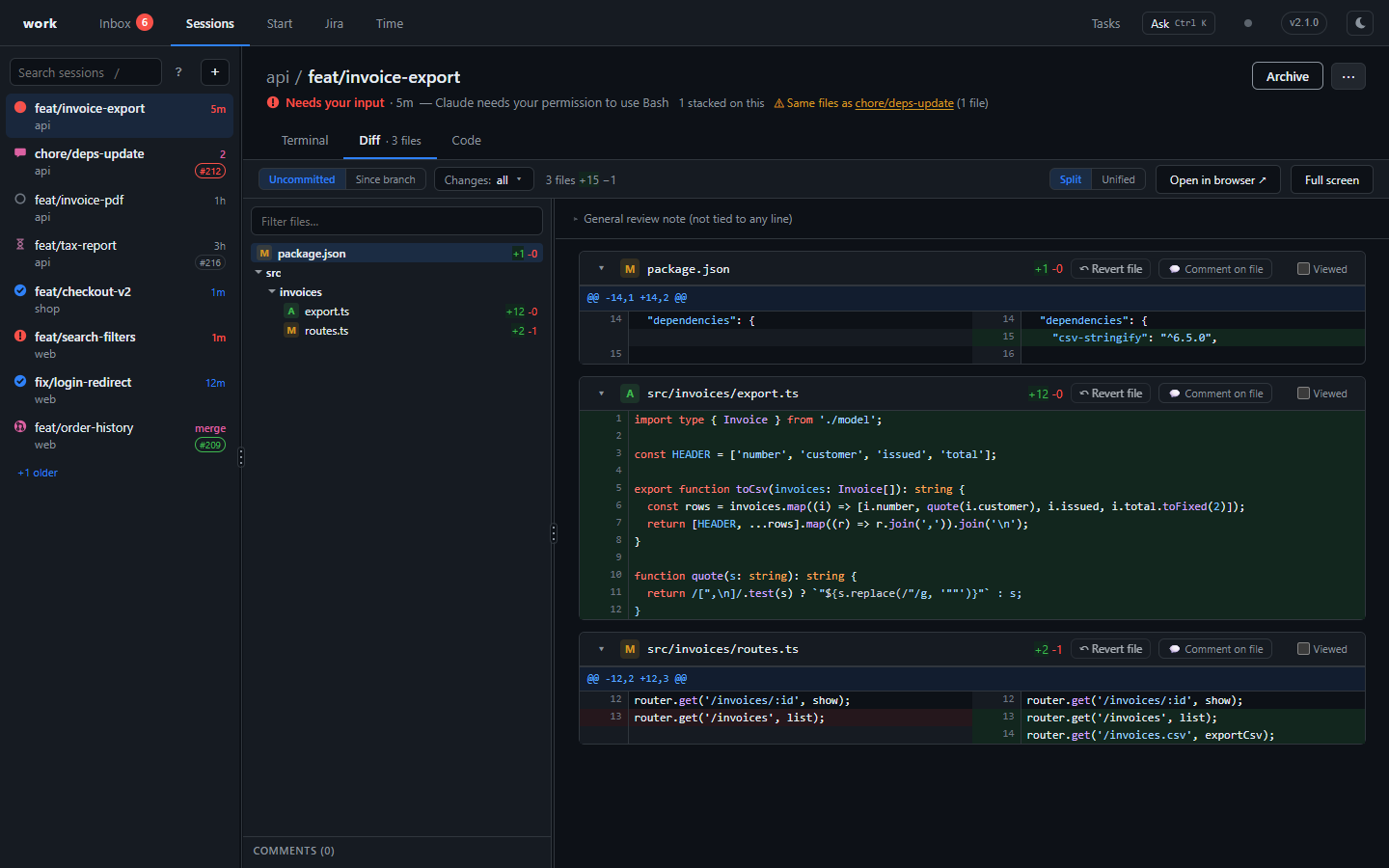Screen dimensions: 1389x868
Task: Collapse the src folder in file tree
Action: [x=259, y=273]
